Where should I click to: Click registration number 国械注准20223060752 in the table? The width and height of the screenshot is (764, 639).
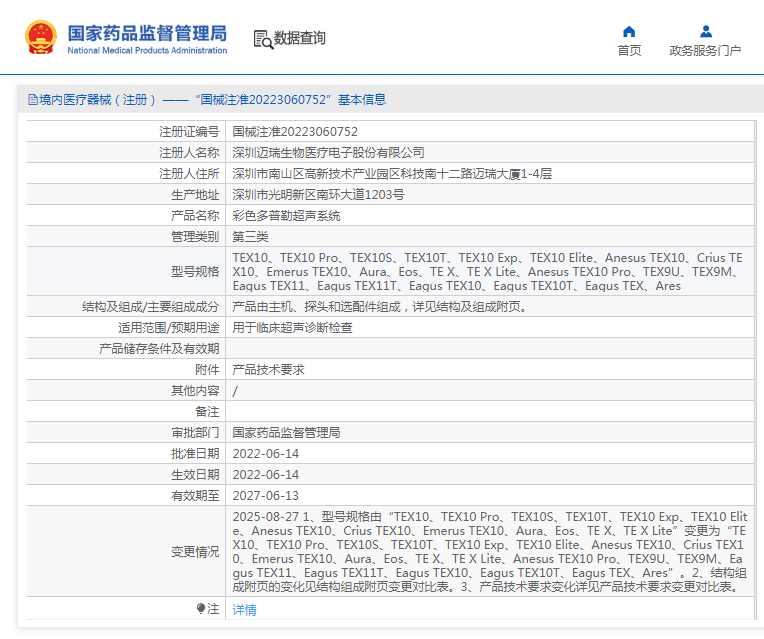coord(295,131)
